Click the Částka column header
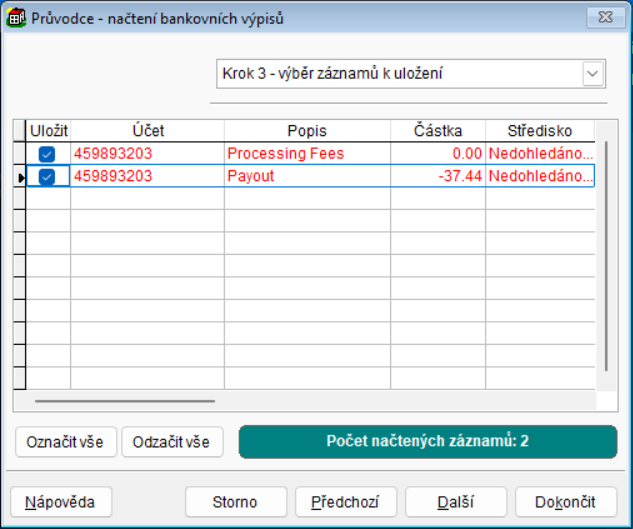The height and width of the screenshot is (529, 633). click(437, 131)
